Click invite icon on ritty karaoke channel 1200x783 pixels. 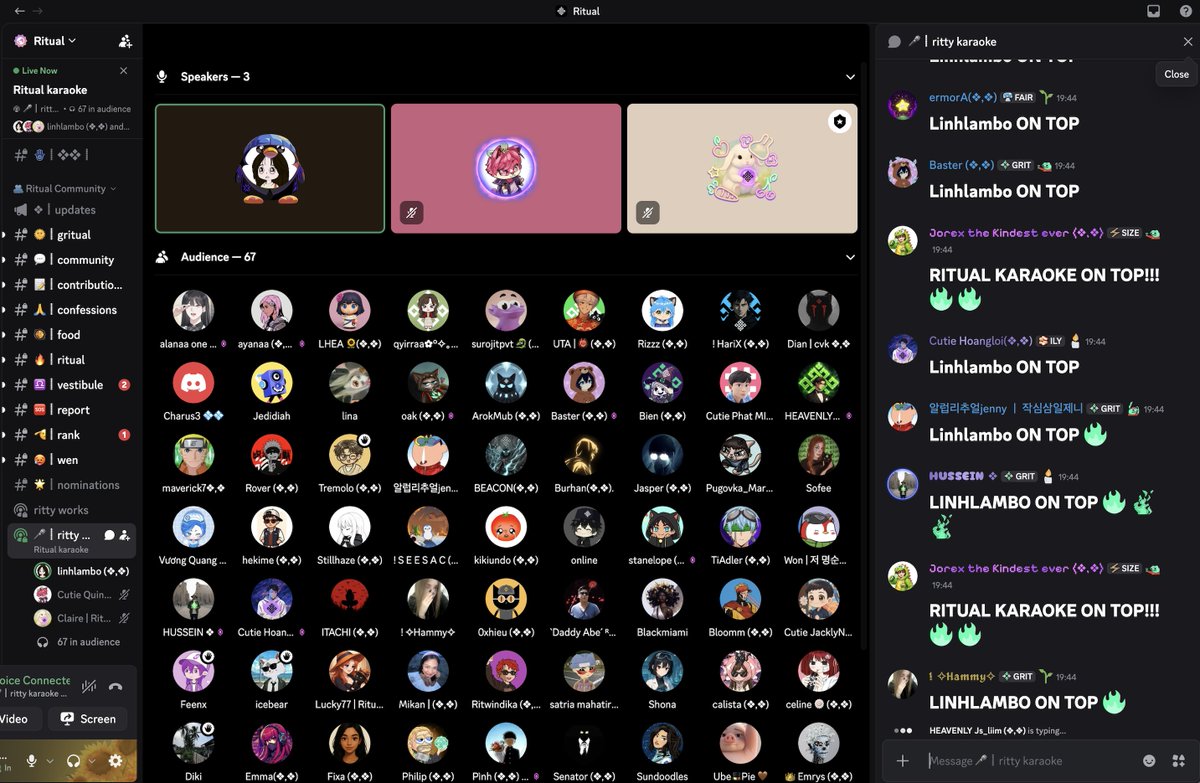125,535
